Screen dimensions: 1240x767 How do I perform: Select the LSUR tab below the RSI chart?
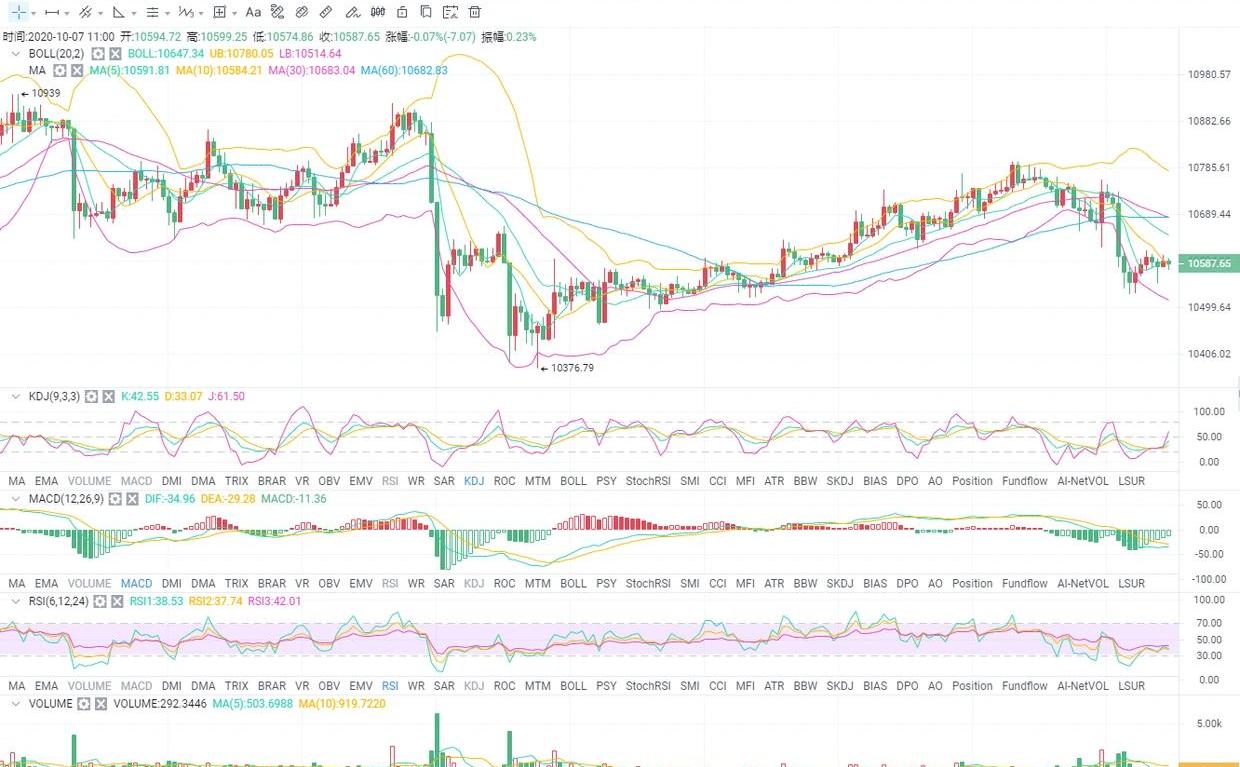(1131, 686)
